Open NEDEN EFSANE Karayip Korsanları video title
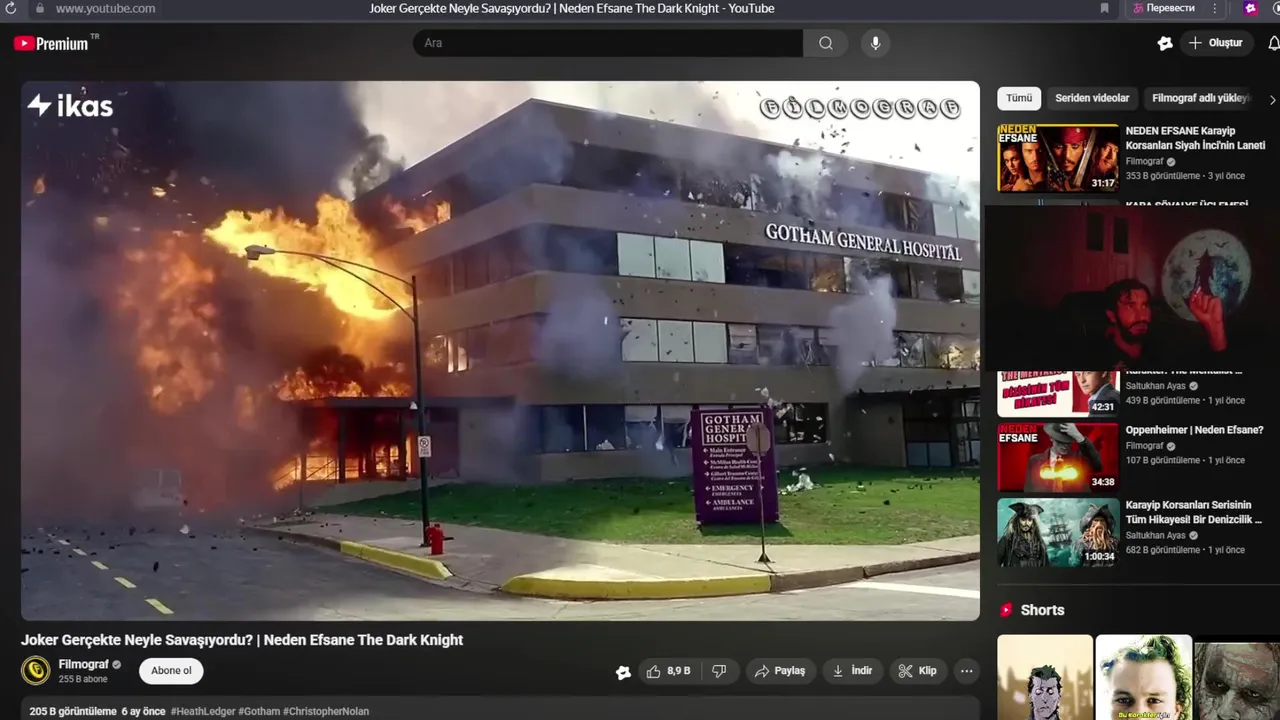Screen dimensions: 1280x720 click(x=1195, y=138)
